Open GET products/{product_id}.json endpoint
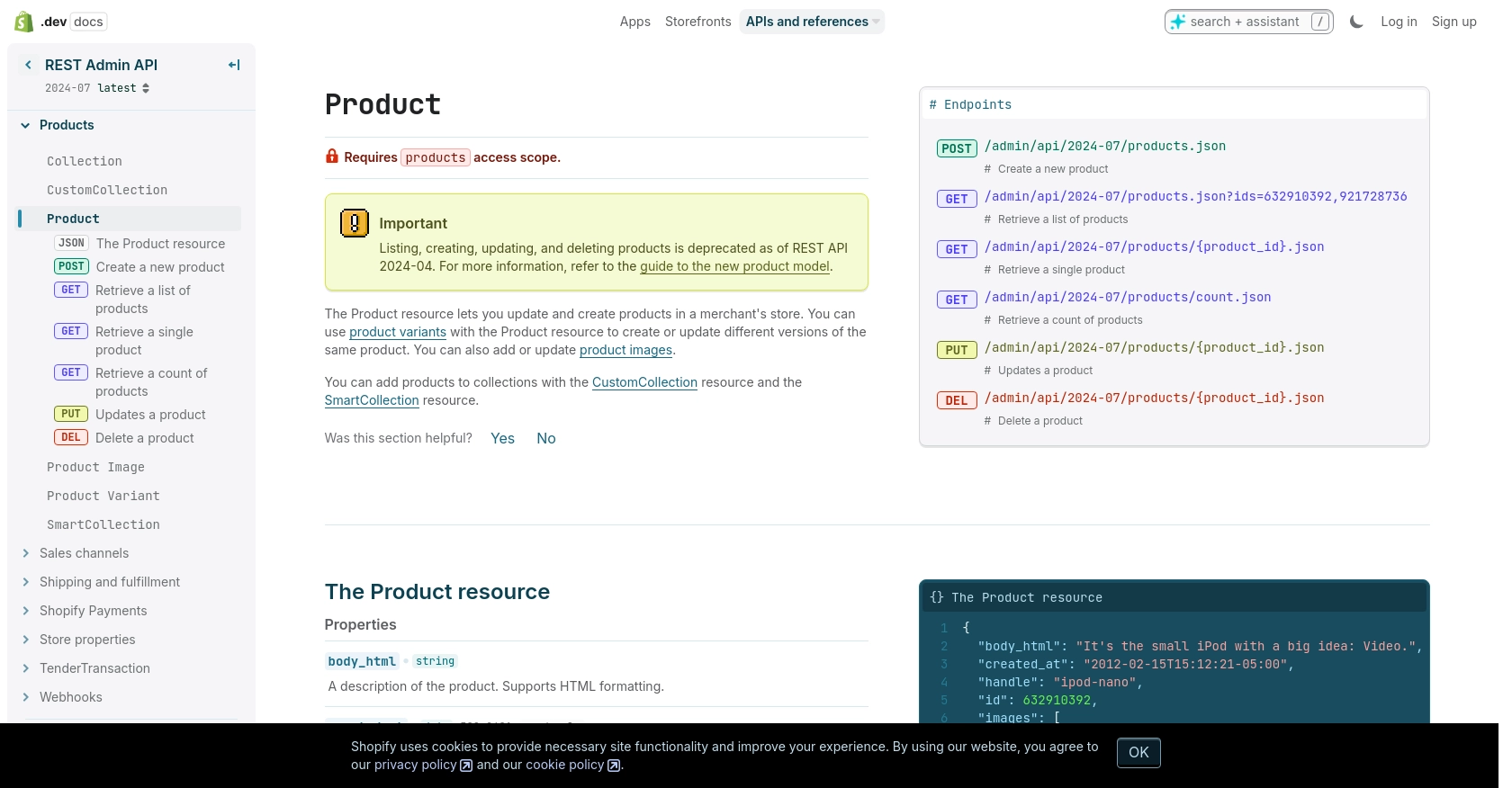Viewport: 1512px width, 788px height. pyautogui.click(x=1155, y=246)
